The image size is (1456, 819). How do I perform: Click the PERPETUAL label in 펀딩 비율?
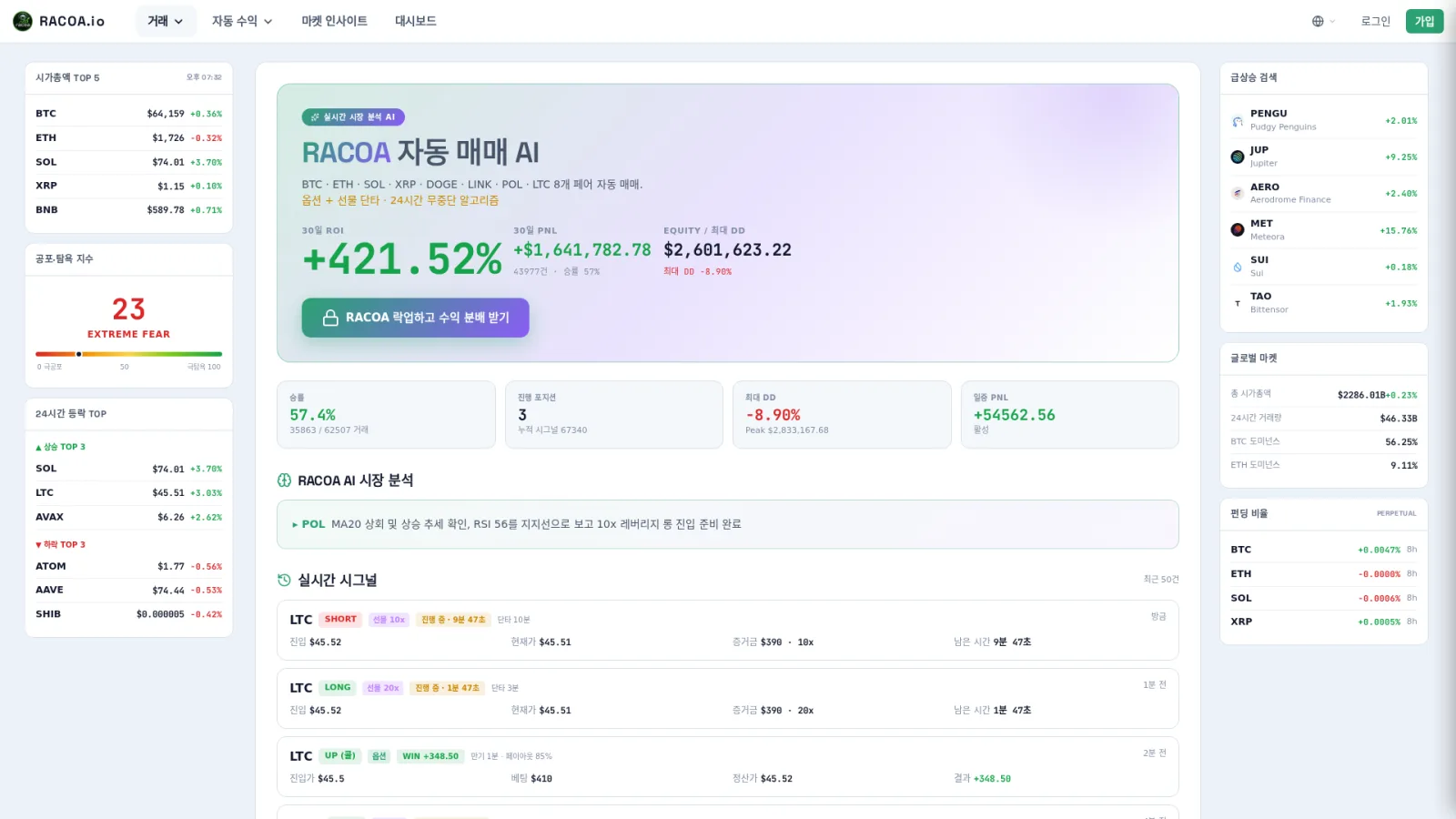1396,514
